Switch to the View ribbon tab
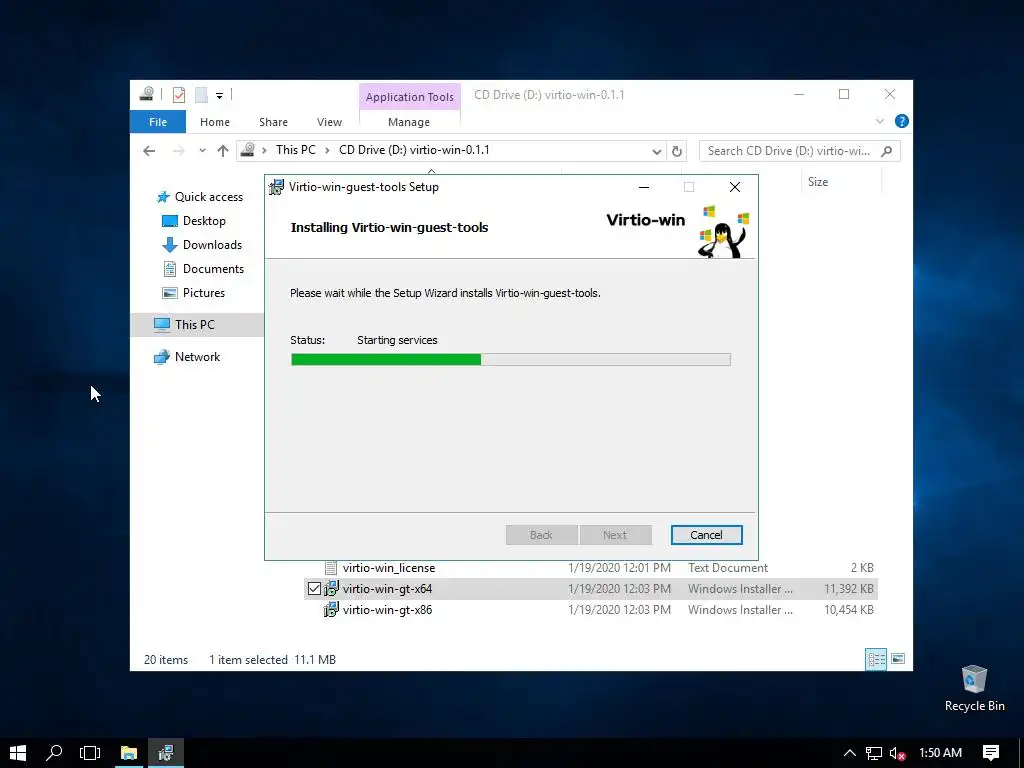 click(329, 122)
